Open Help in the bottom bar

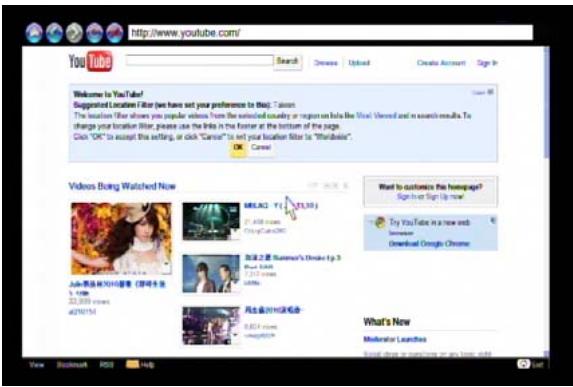147,364
